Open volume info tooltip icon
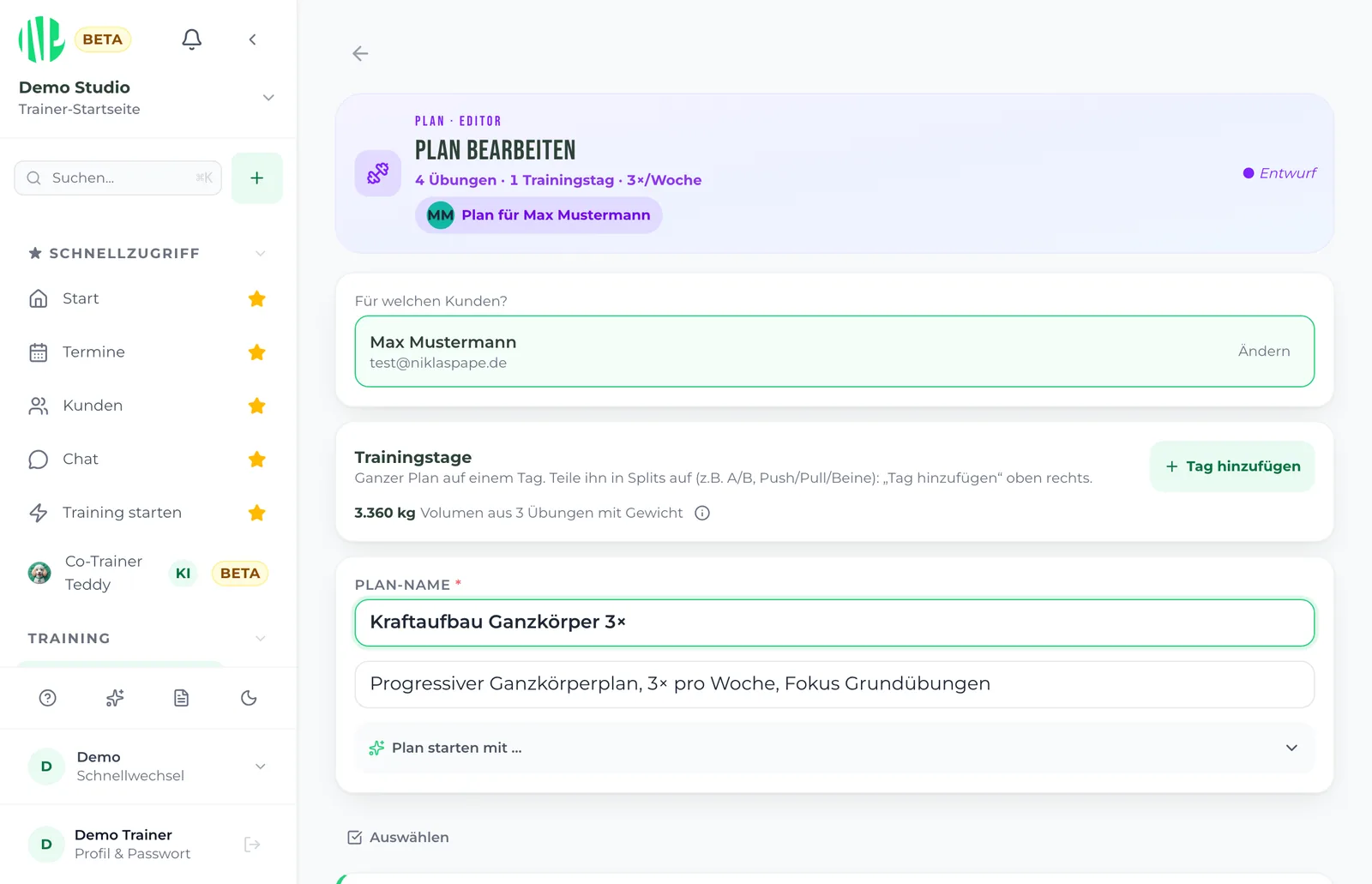 tap(702, 514)
